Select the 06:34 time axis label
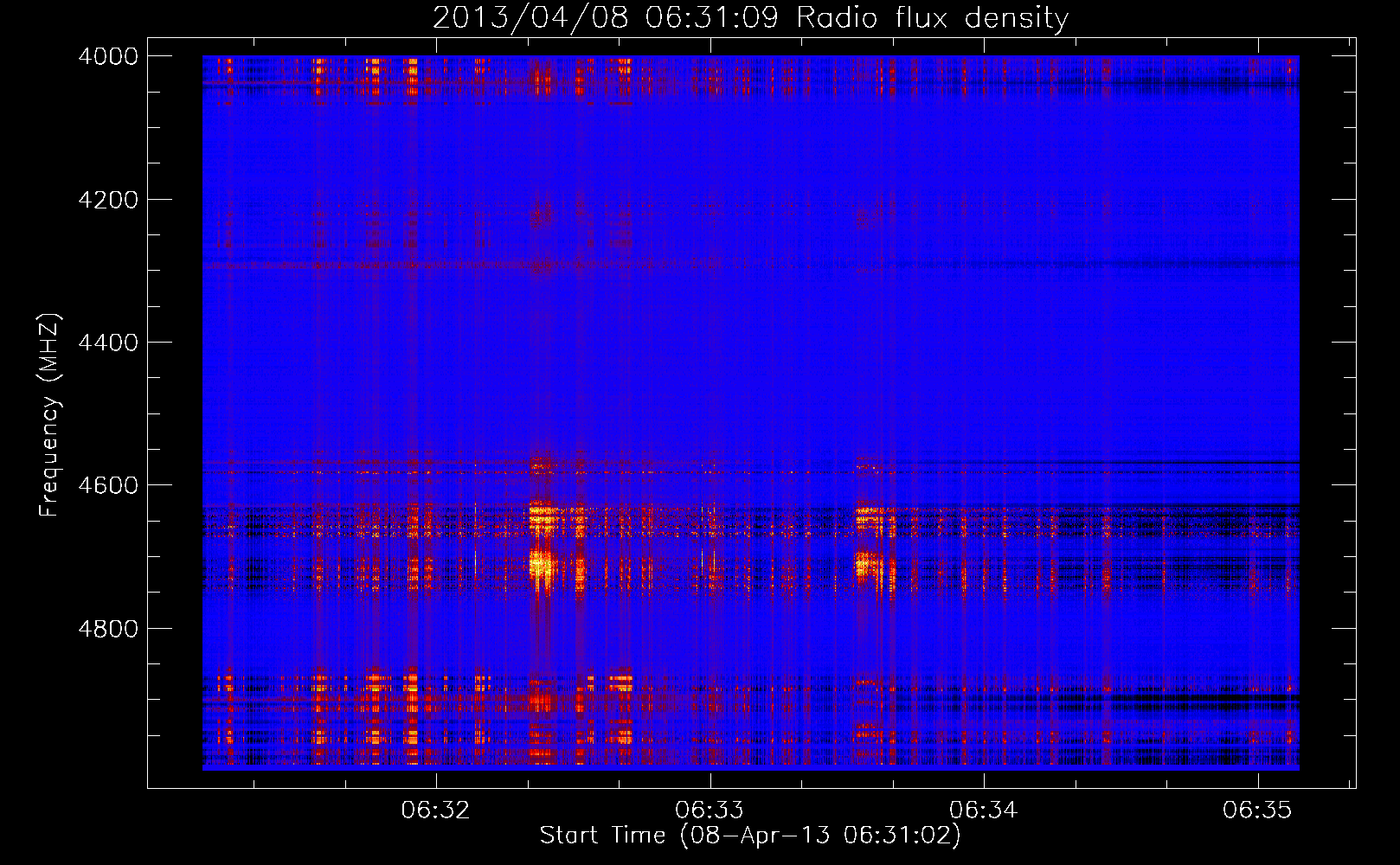The width and height of the screenshot is (1400, 865). coord(983,810)
